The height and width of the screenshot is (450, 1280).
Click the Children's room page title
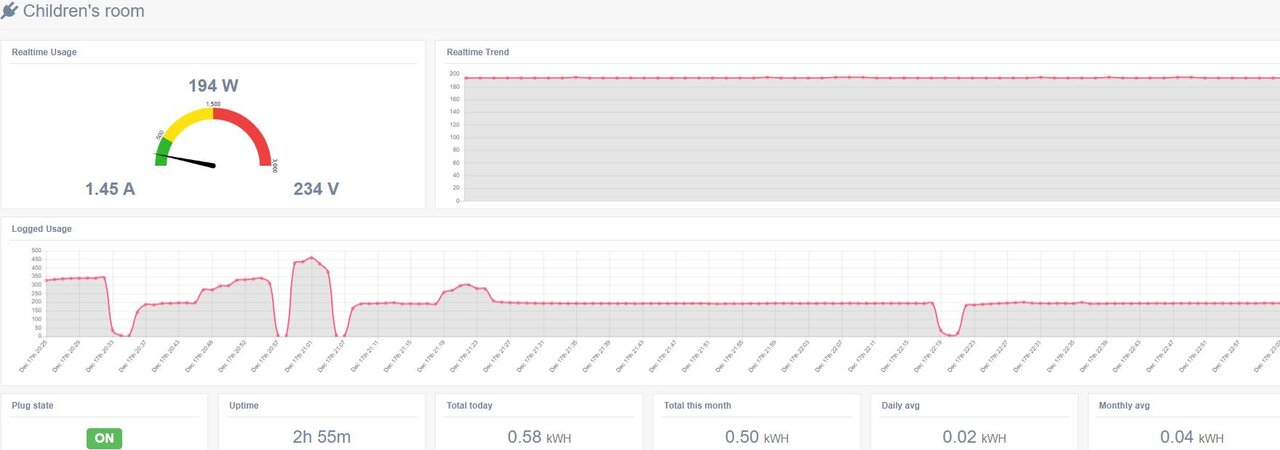click(83, 11)
